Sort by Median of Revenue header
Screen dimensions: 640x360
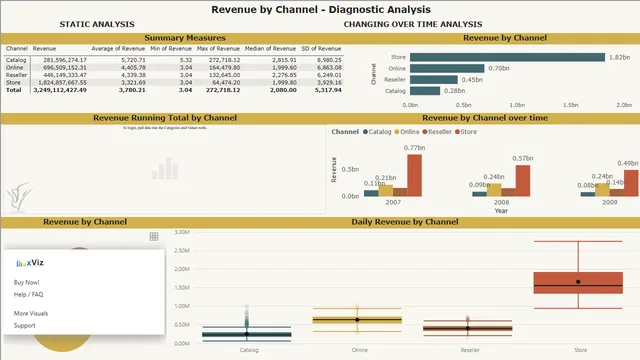coord(270,49)
